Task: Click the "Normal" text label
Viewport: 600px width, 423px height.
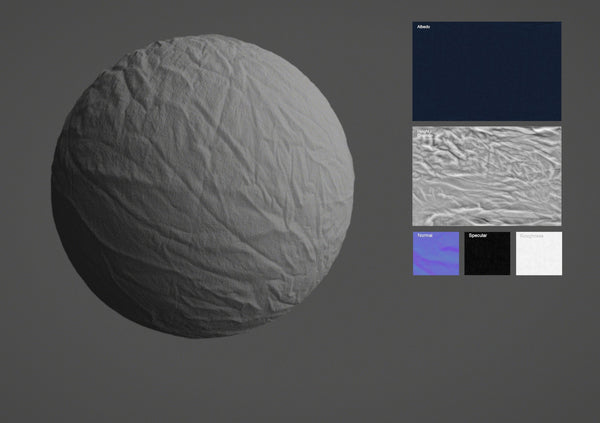Action: click(x=424, y=236)
